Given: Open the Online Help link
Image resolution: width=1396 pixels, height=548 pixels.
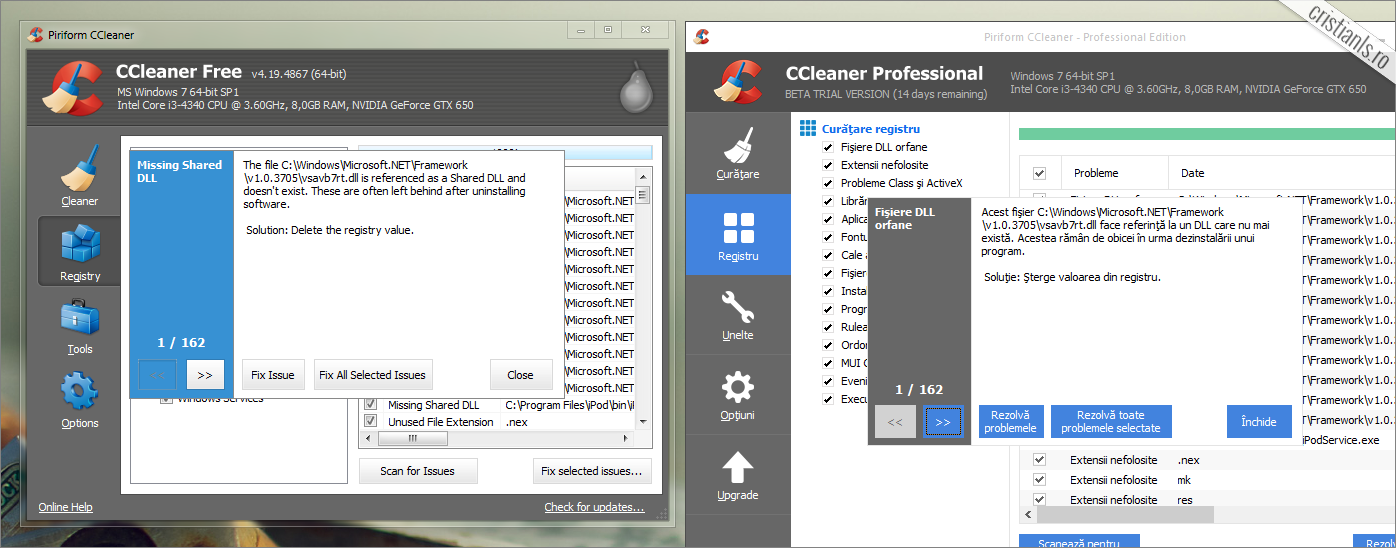Looking at the screenshot, I should [65, 507].
